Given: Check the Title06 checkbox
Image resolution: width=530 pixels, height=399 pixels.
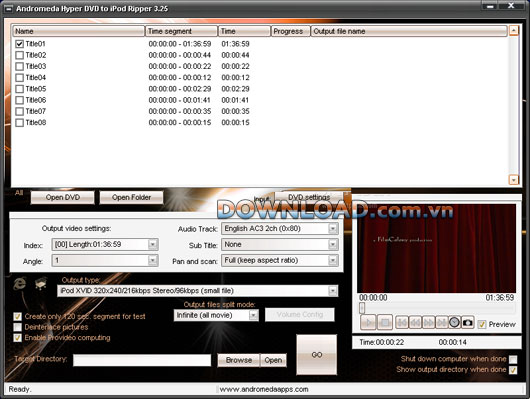Looking at the screenshot, I should point(20,100).
